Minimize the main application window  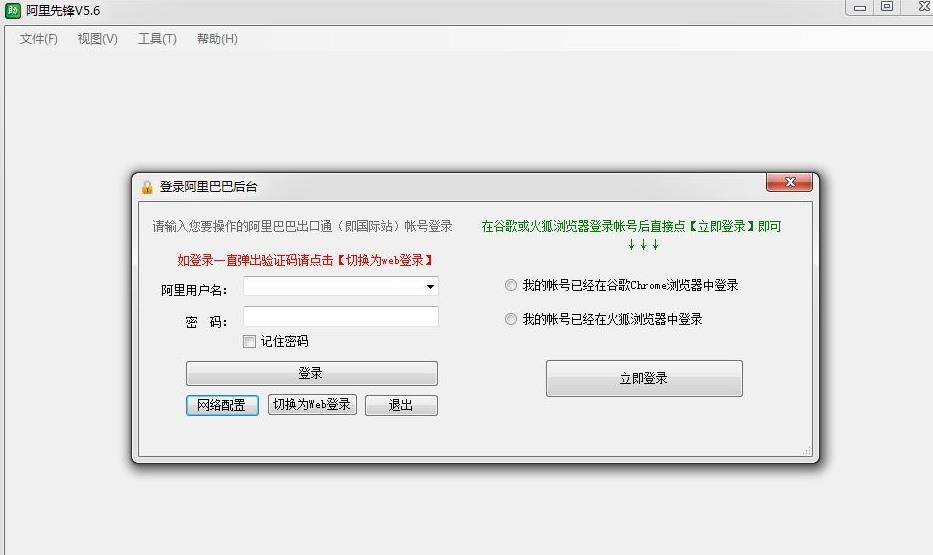861,7
